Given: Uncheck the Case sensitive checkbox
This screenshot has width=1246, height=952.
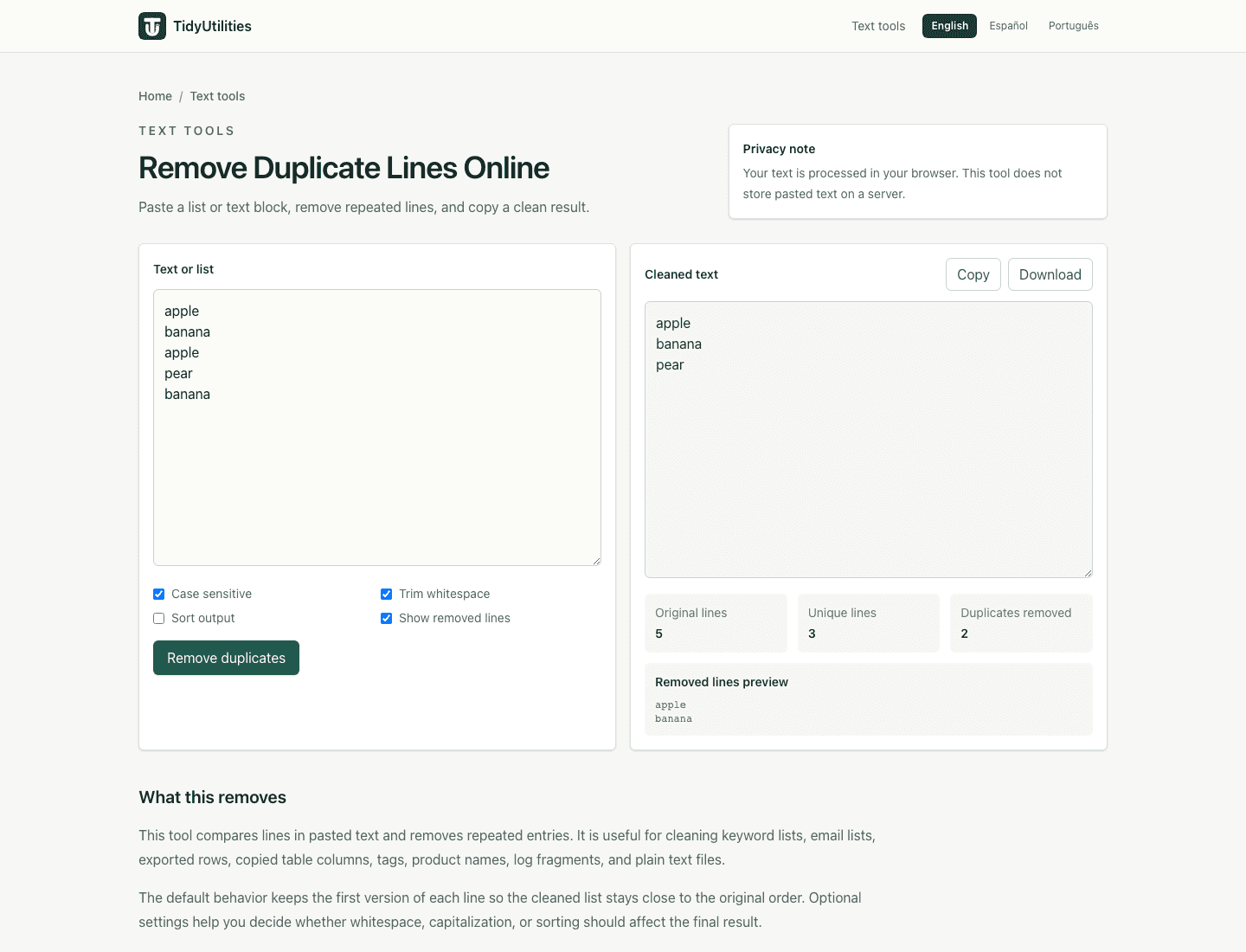Looking at the screenshot, I should tap(158, 594).
